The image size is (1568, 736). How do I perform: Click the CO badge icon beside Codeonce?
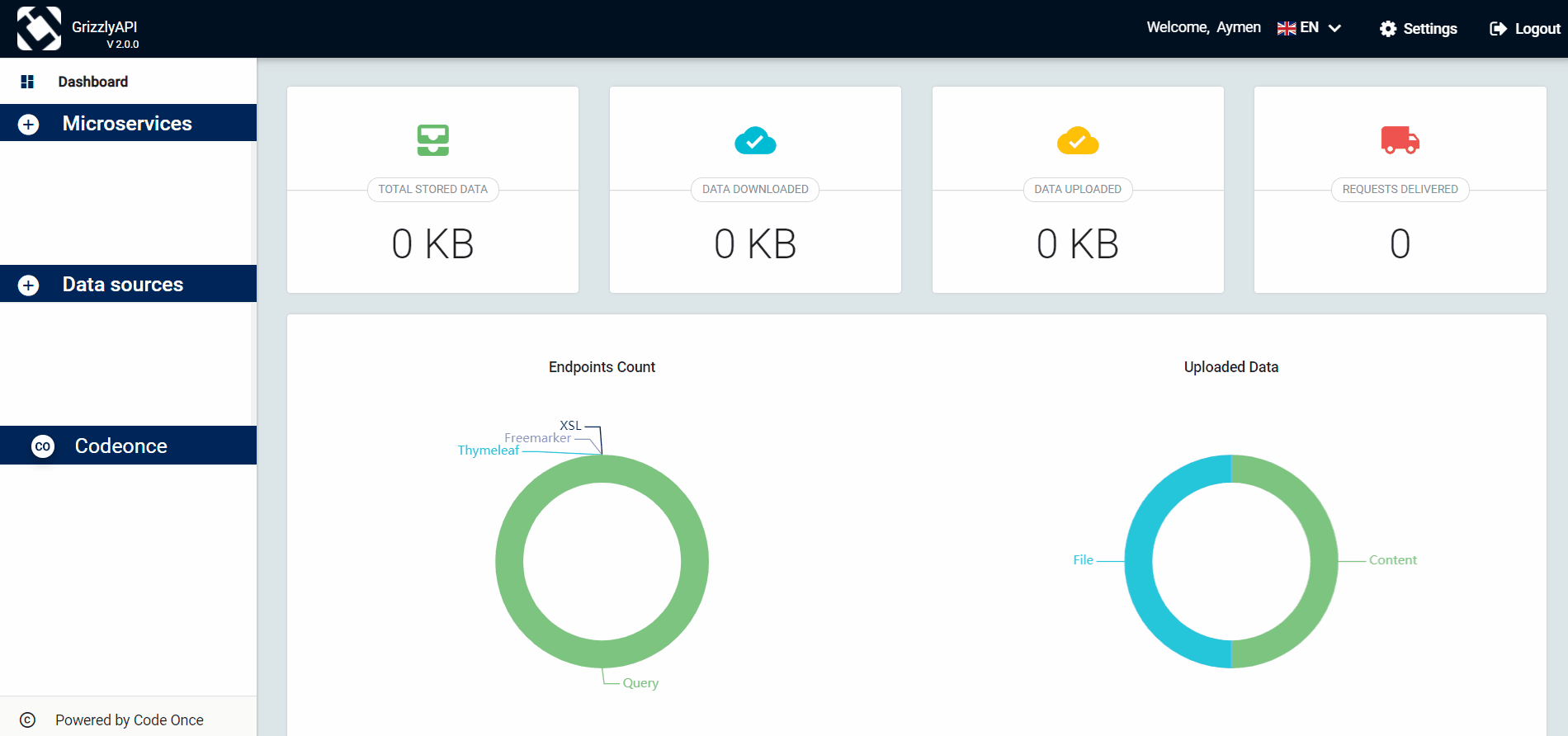[x=43, y=446]
